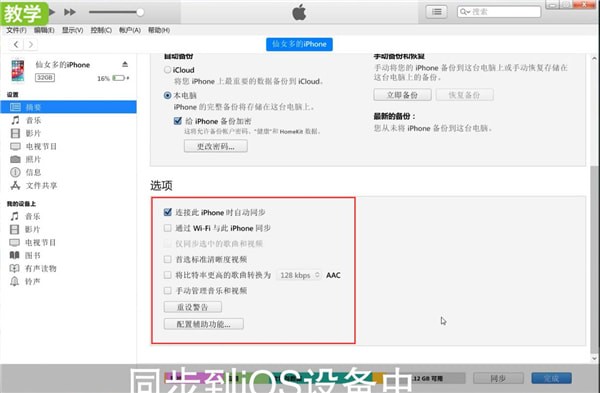Click the play button in the toolbar
Viewport: 600px width, 393px height.
52,12
